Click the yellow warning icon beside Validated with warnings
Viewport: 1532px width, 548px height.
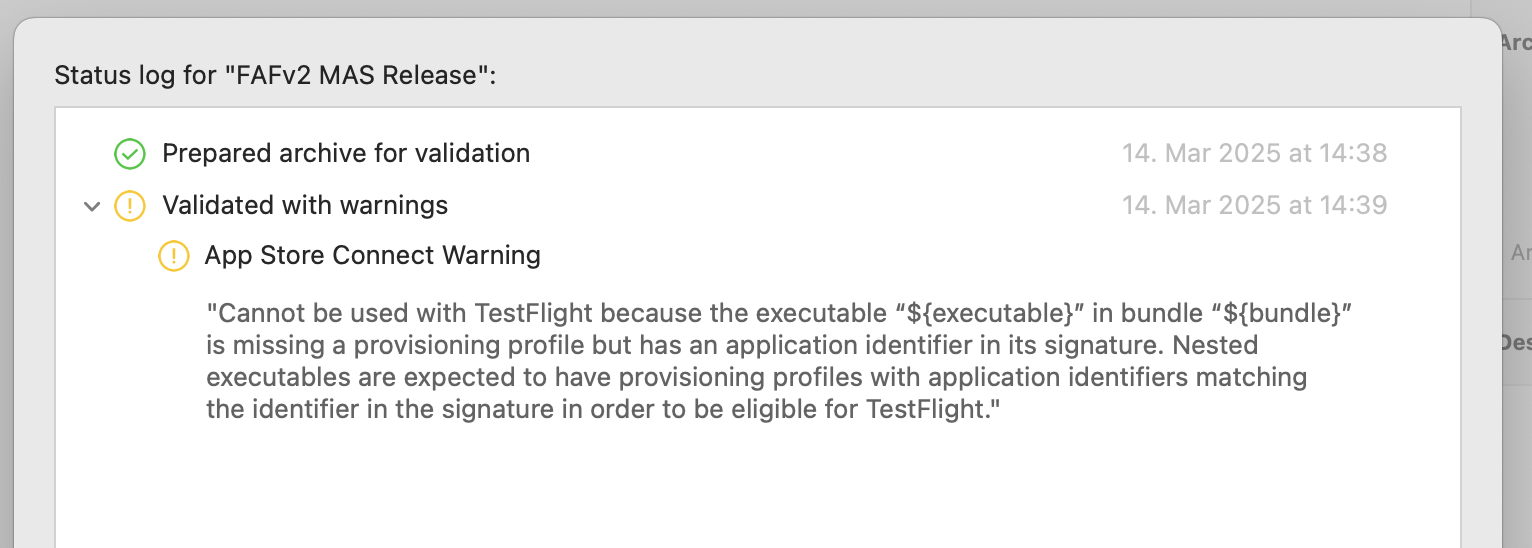tap(129, 206)
